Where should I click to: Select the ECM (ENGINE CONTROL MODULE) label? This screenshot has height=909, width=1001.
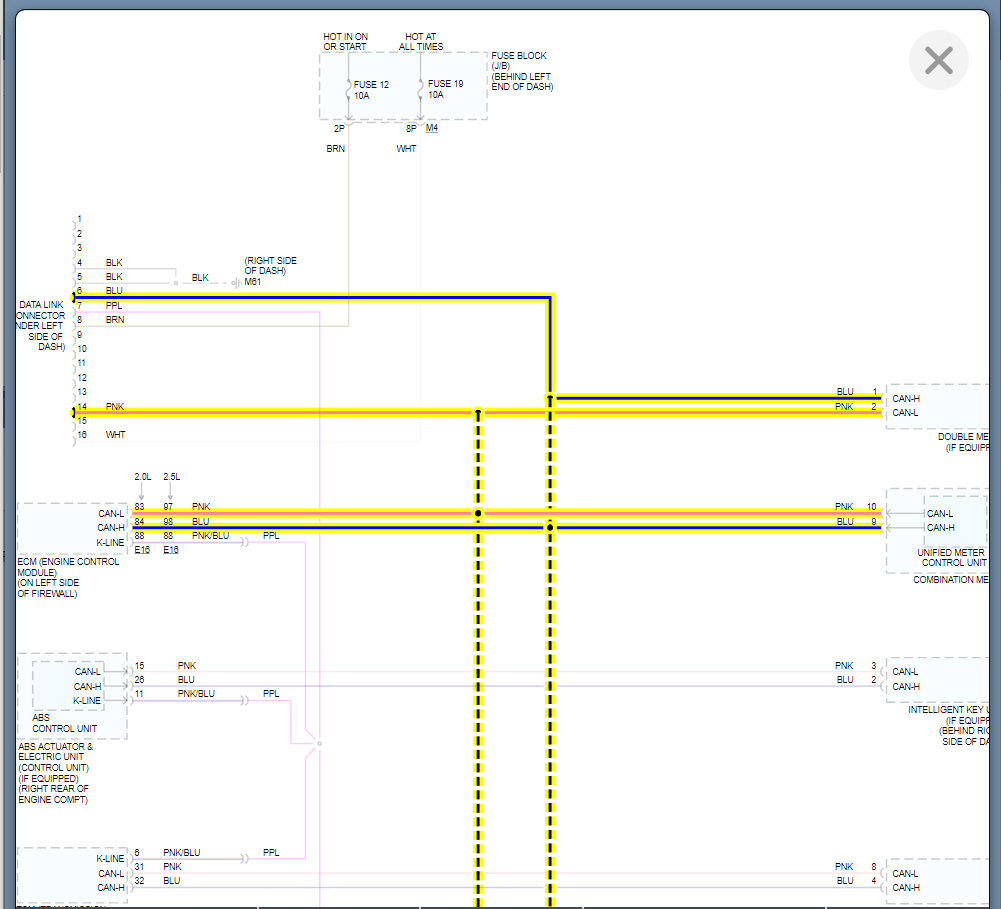68,577
